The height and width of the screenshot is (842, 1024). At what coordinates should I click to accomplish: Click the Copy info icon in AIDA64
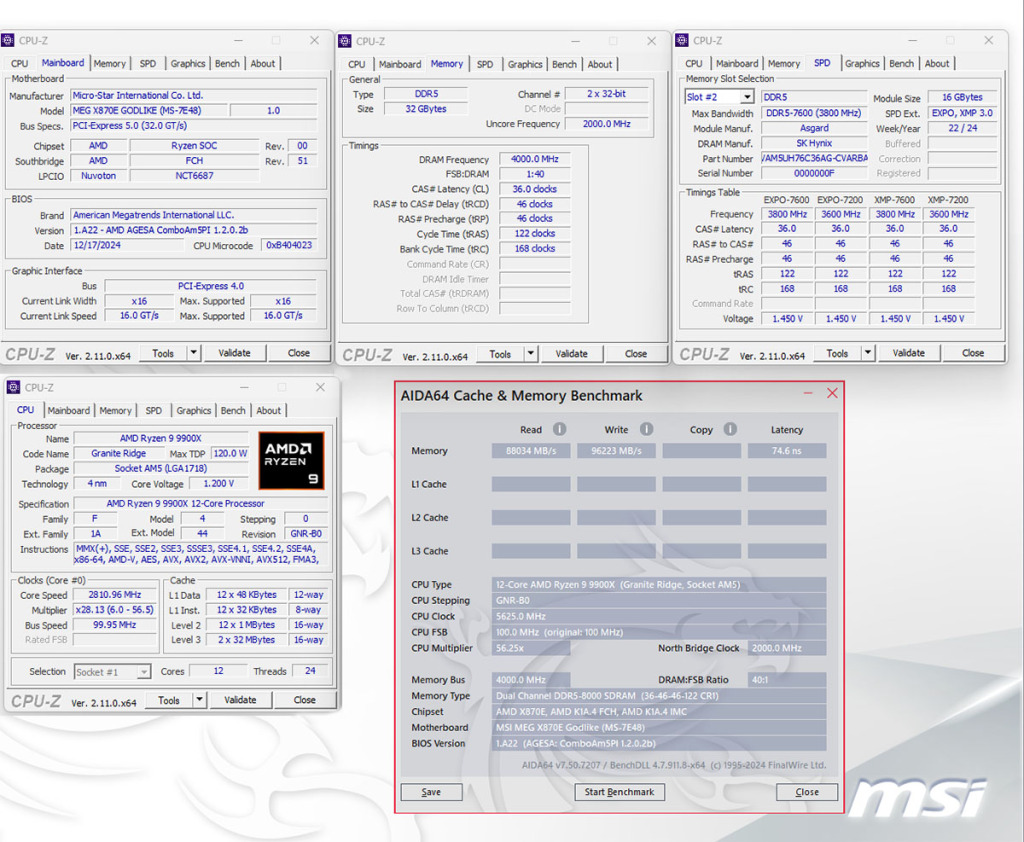click(x=730, y=429)
